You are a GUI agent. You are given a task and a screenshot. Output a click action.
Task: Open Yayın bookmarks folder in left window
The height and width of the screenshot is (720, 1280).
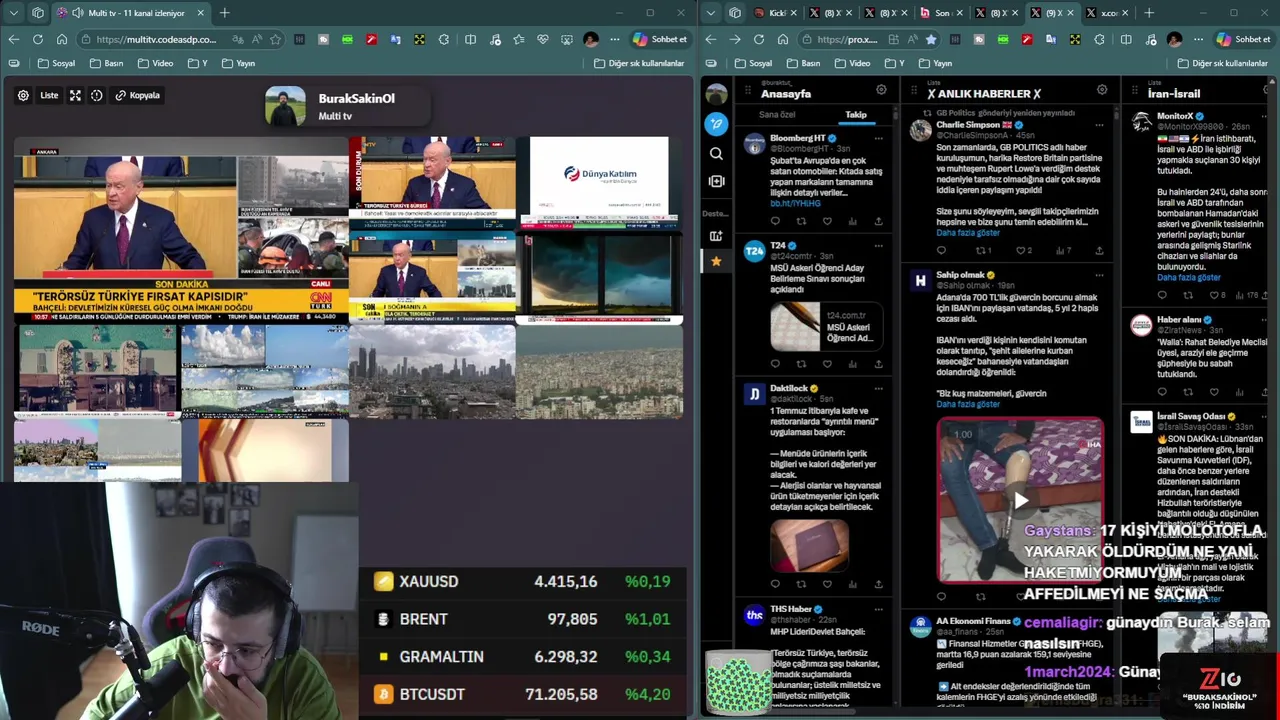pyautogui.click(x=237, y=63)
